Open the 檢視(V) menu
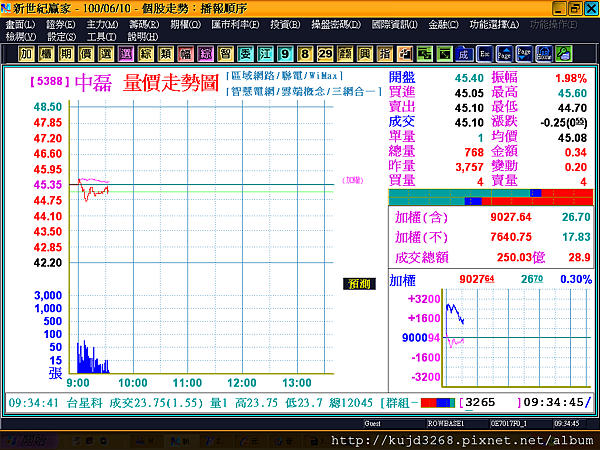This screenshot has height=450, width=600. tap(21, 37)
